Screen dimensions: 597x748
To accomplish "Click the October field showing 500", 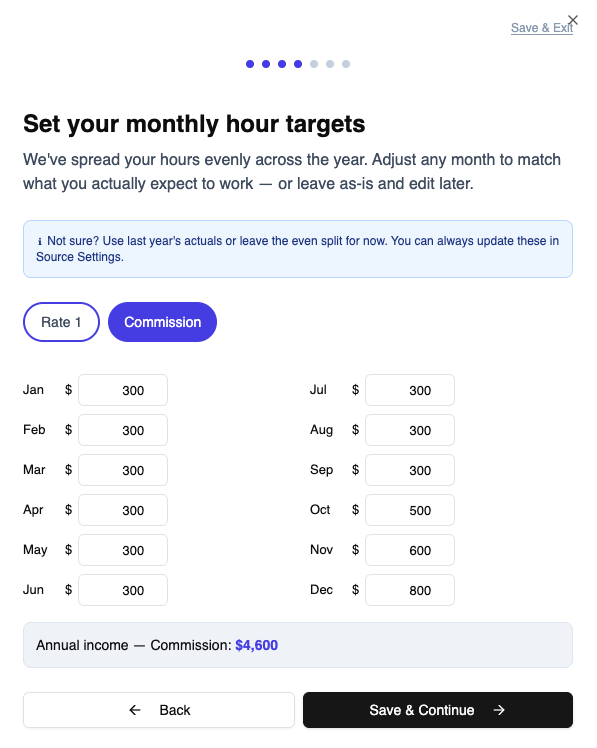I will point(410,510).
